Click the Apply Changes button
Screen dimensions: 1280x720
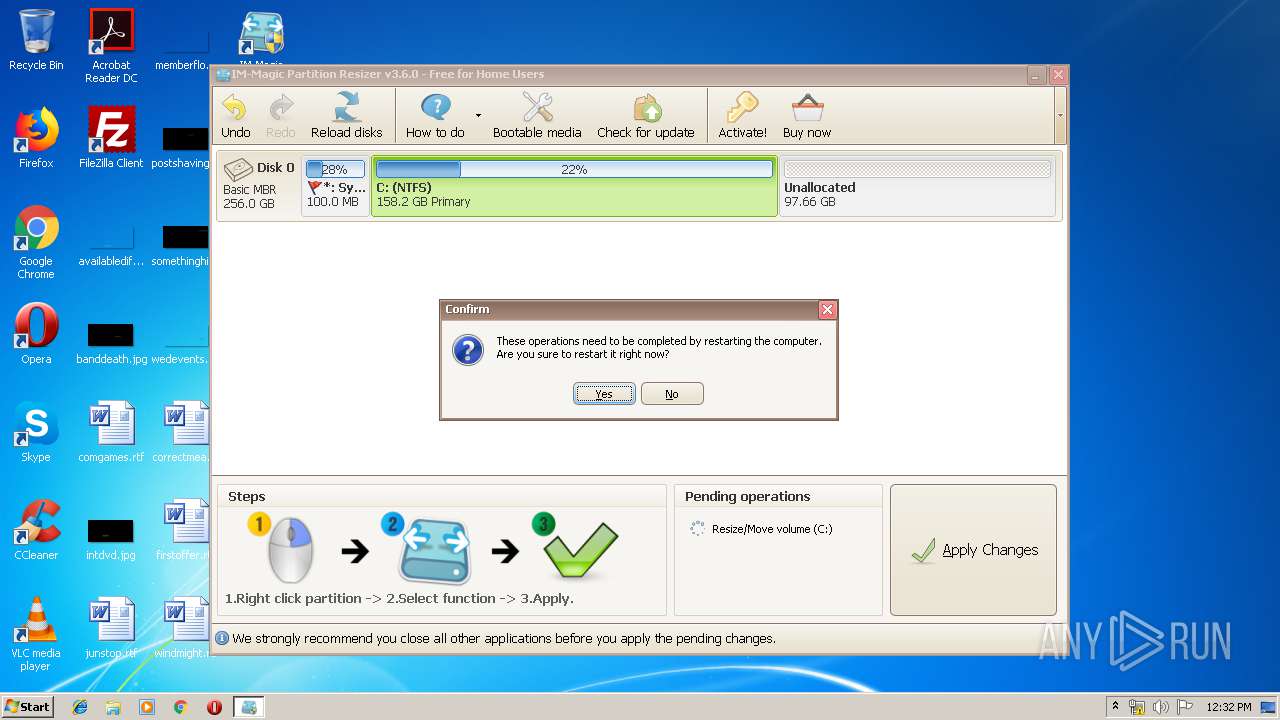point(973,550)
